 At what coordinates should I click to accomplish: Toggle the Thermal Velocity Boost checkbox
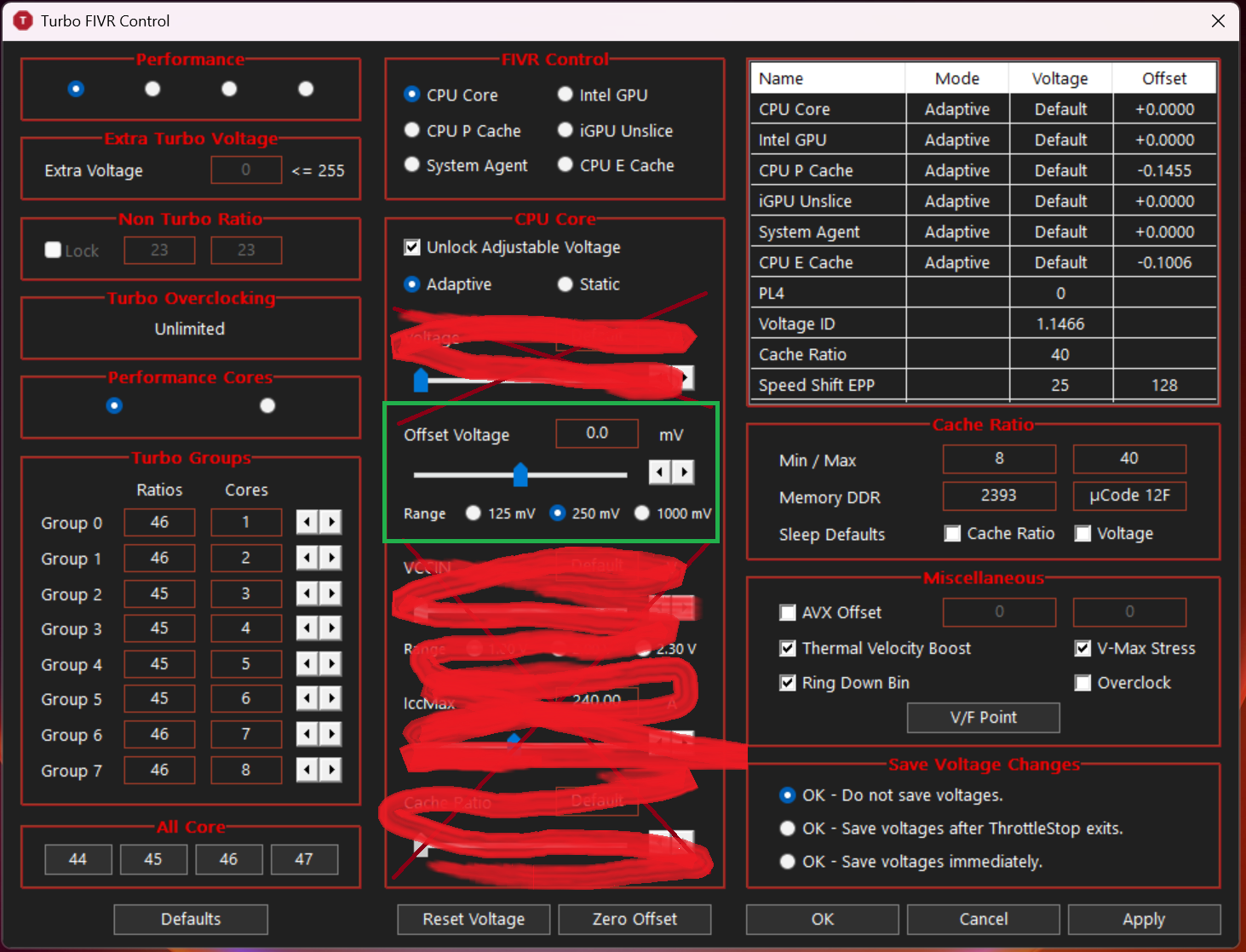pyautogui.click(x=788, y=648)
